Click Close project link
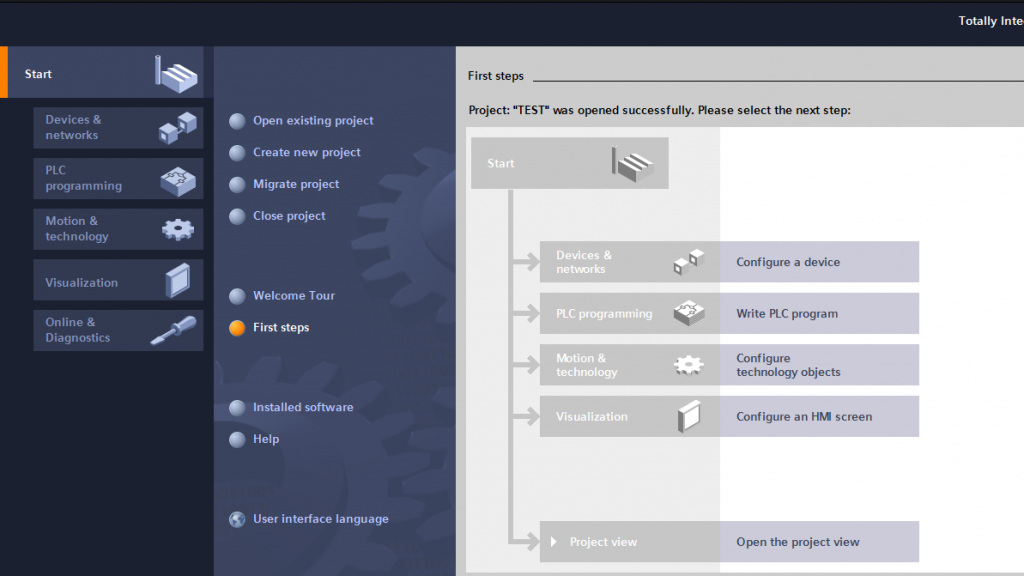This screenshot has height=576, width=1024. click(x=289, y=216)
